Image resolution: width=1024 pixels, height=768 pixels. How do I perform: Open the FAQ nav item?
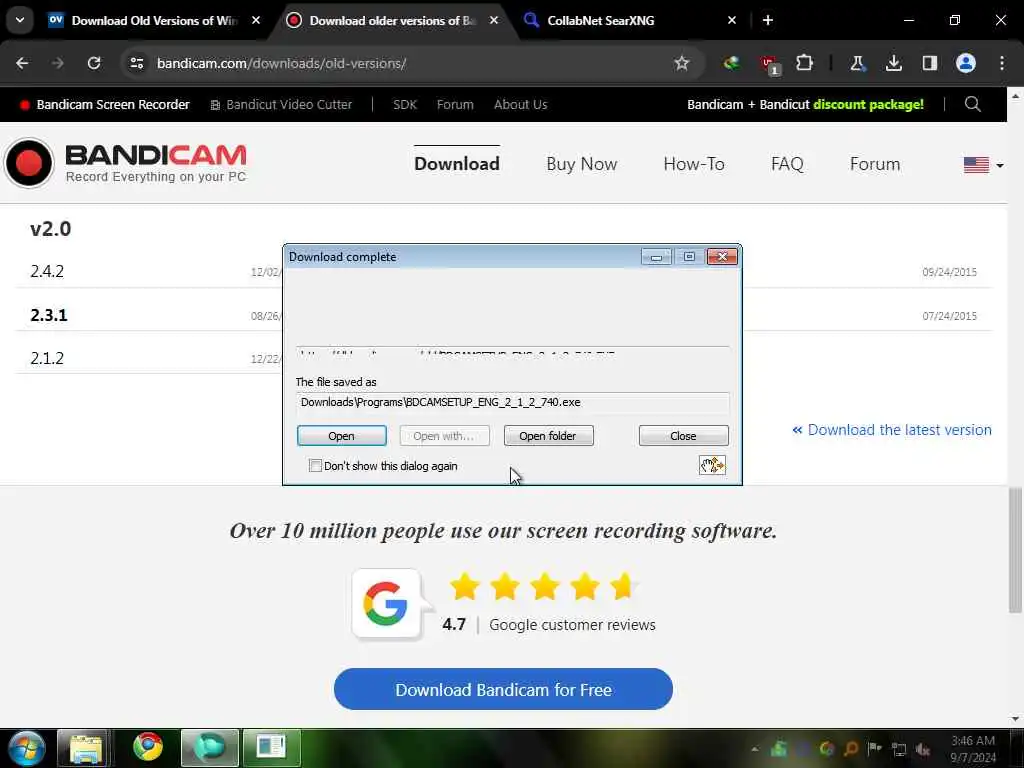pyautogui.click(x=787, y=164)
